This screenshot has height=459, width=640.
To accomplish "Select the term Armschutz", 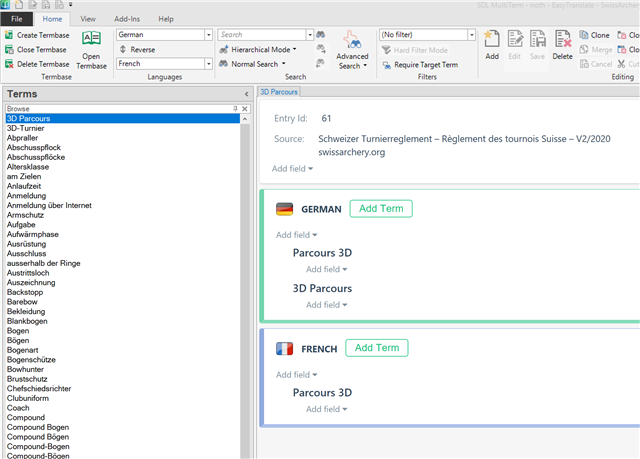I will pos(25,215).
